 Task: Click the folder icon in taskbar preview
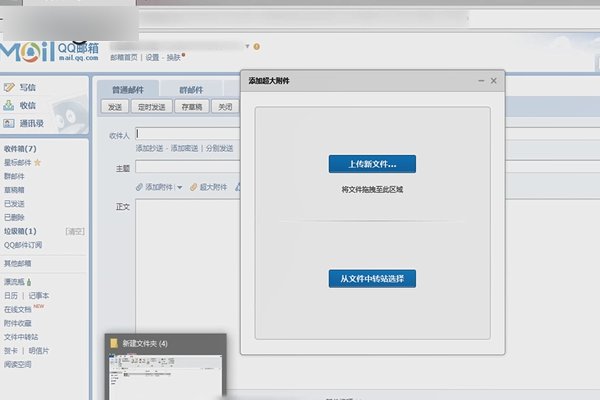[x=114, y=343]
